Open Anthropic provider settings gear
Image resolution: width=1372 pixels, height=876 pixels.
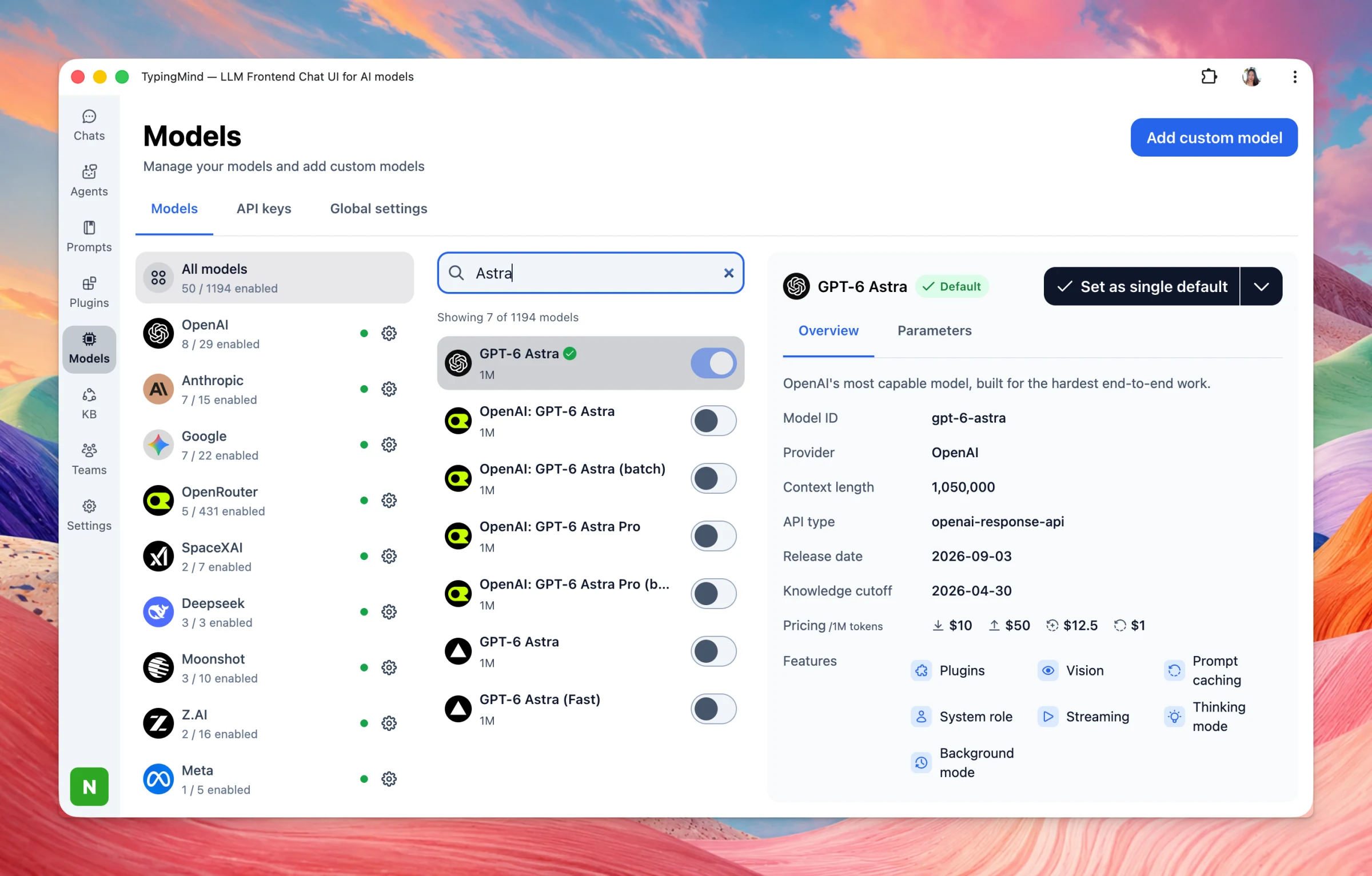pos(389,389)
